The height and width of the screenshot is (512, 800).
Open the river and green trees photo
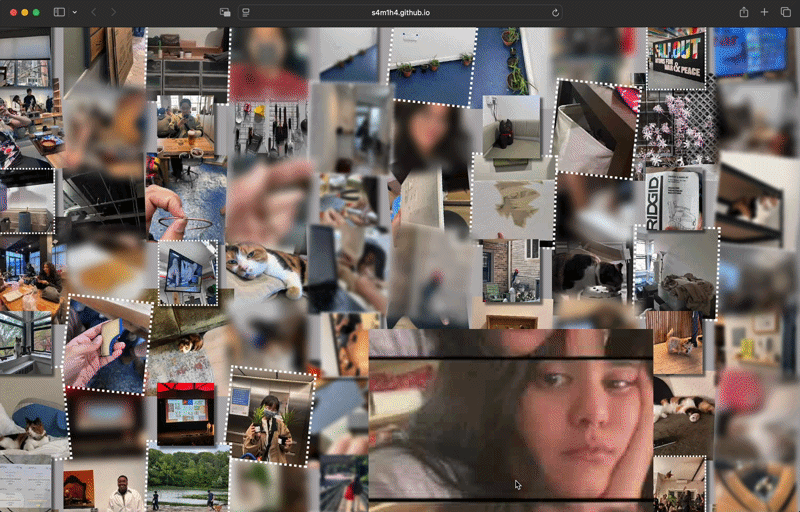188,477
